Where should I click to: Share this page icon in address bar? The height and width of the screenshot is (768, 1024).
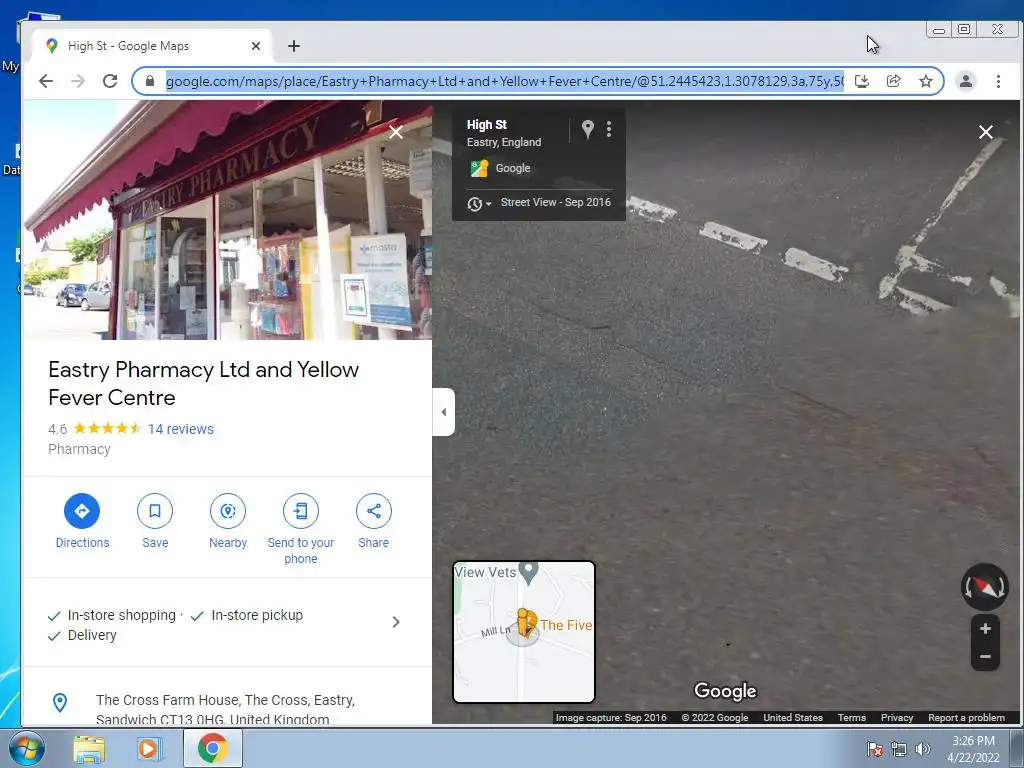[x=893, y=81]
